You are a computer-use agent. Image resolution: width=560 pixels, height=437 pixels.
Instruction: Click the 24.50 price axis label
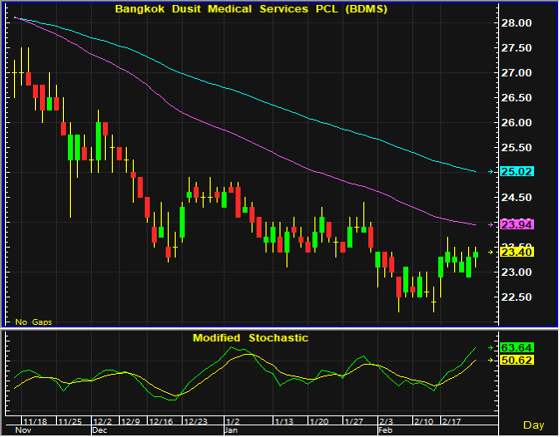(516, 197)
